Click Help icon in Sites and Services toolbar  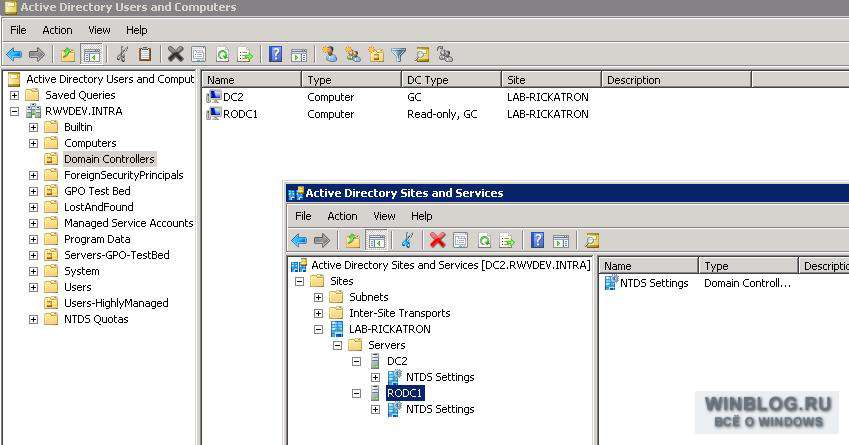coord(537,240)
